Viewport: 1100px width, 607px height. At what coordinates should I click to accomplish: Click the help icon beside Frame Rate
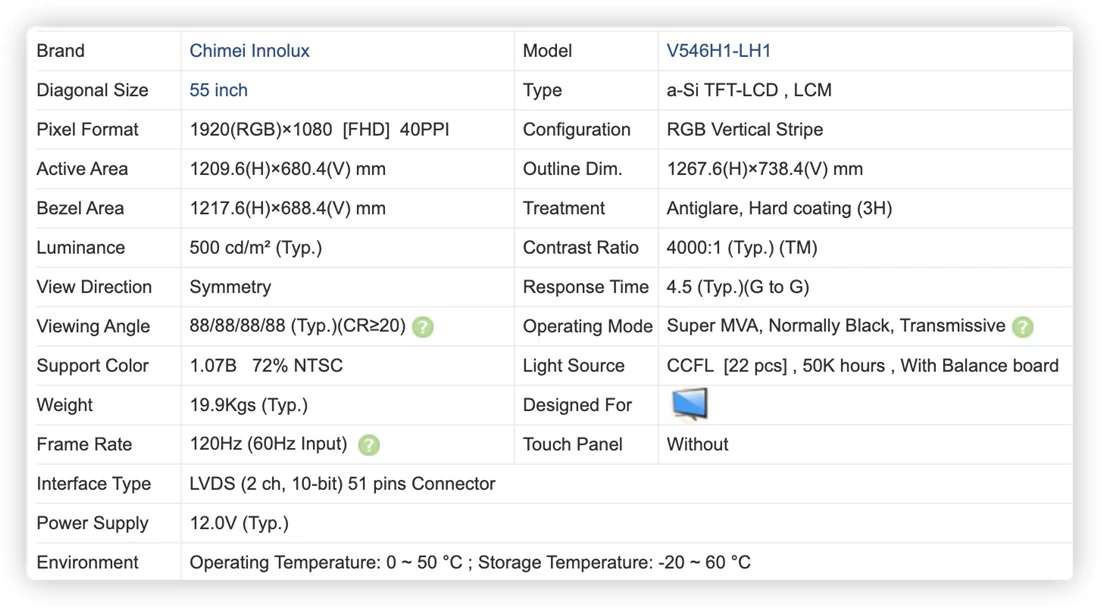(368, 445)
